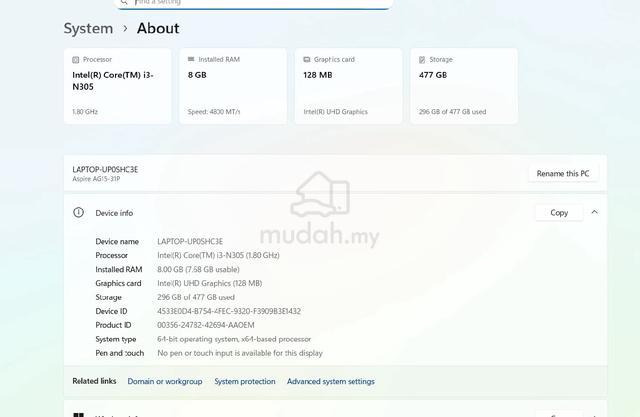Image resolution: width=640 pixels, height=417 pixels.
Task: Open the Processor summary card
Action: (x=118, y=86)
